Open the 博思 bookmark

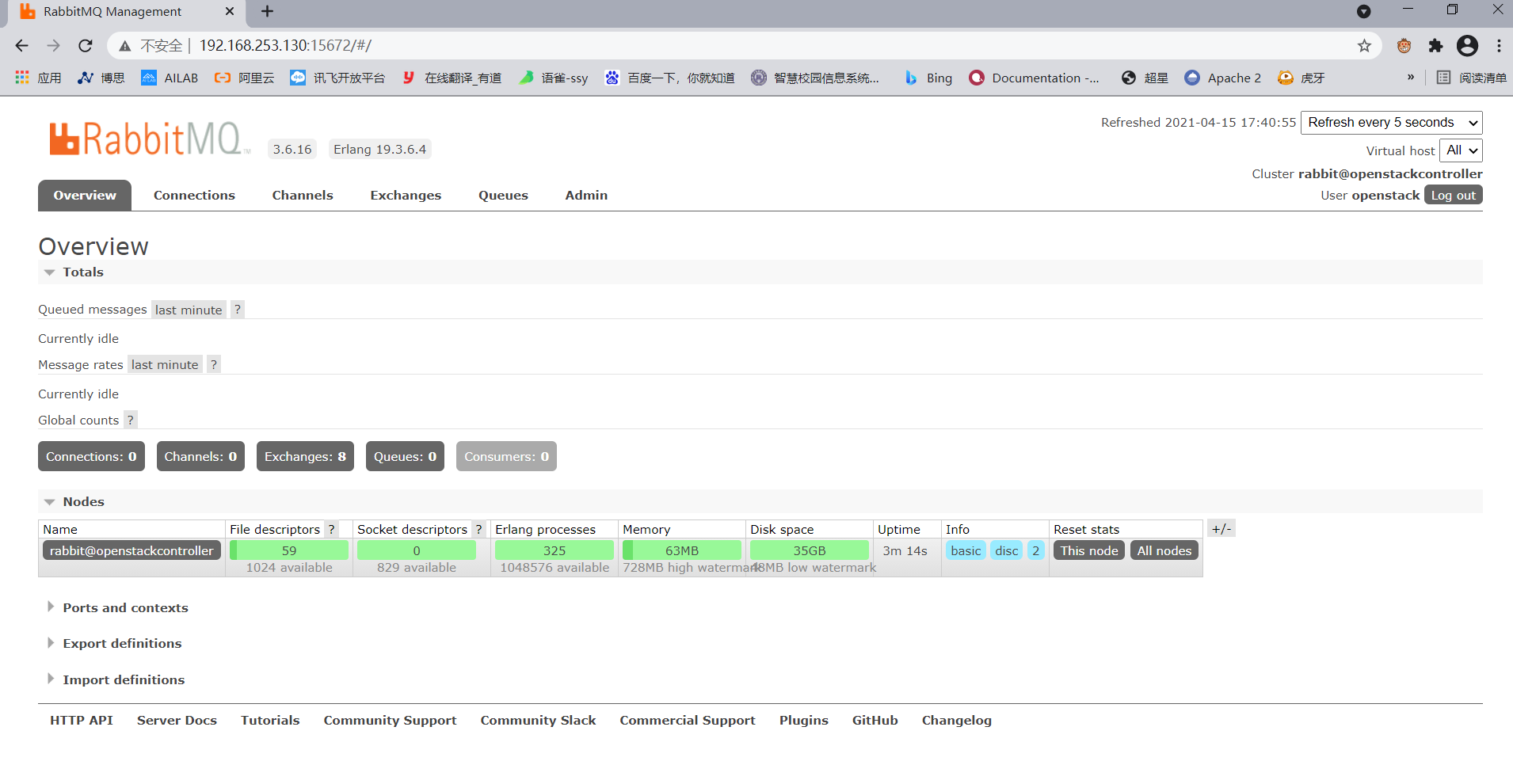[x=101, y=78]
